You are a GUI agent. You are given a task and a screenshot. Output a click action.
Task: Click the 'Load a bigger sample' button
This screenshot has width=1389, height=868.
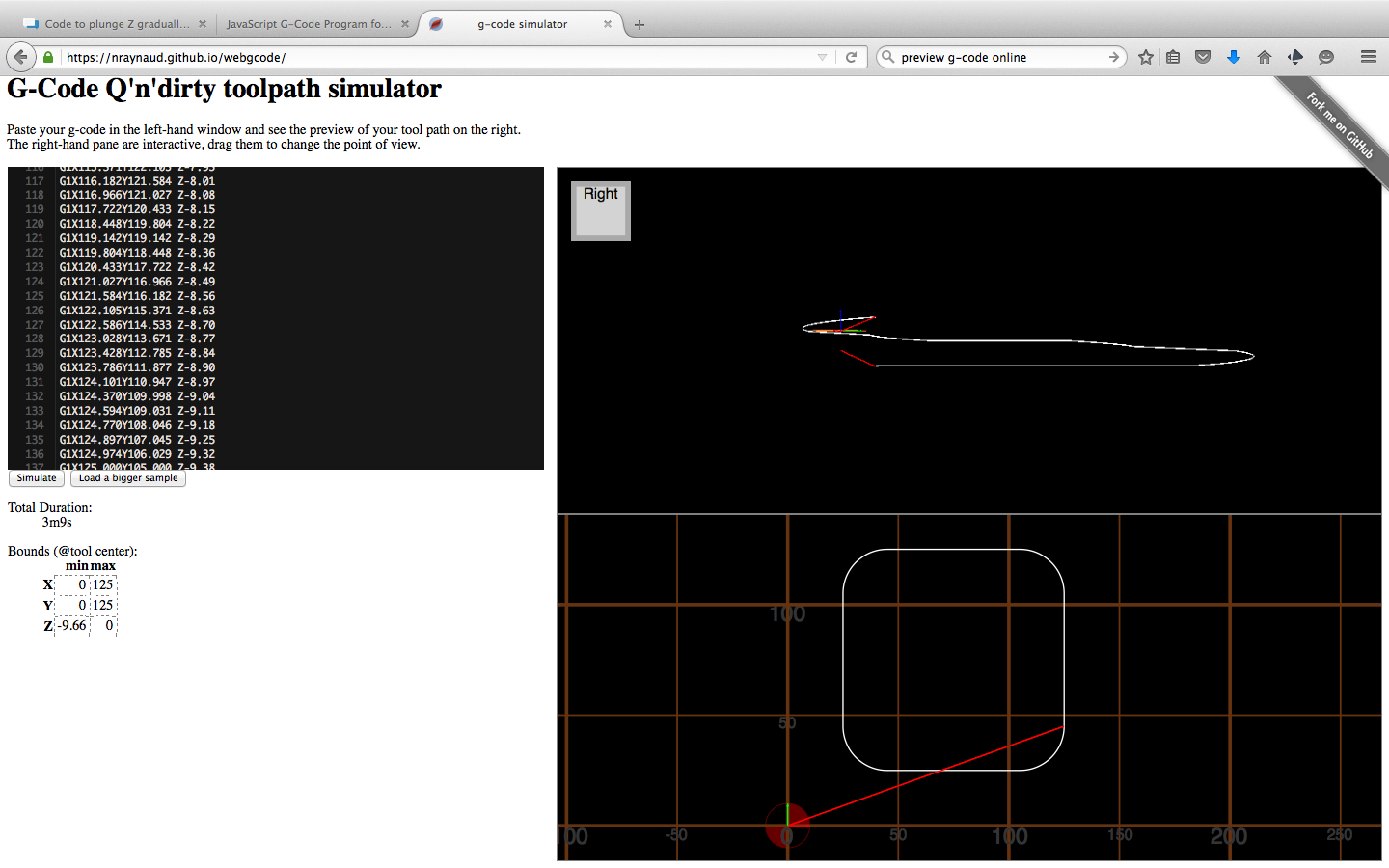tap(128, 478)
